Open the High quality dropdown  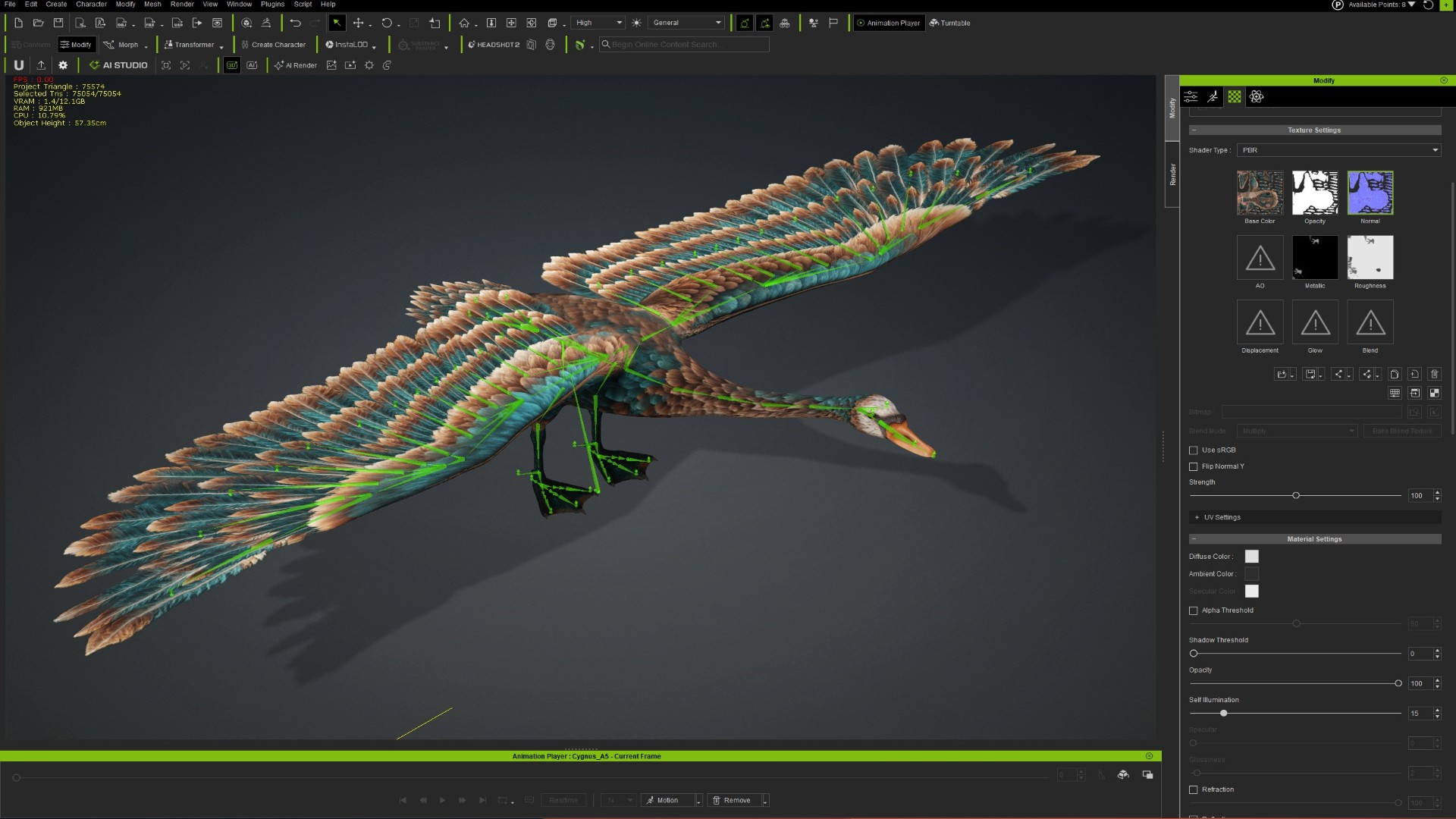click(598, 23)
